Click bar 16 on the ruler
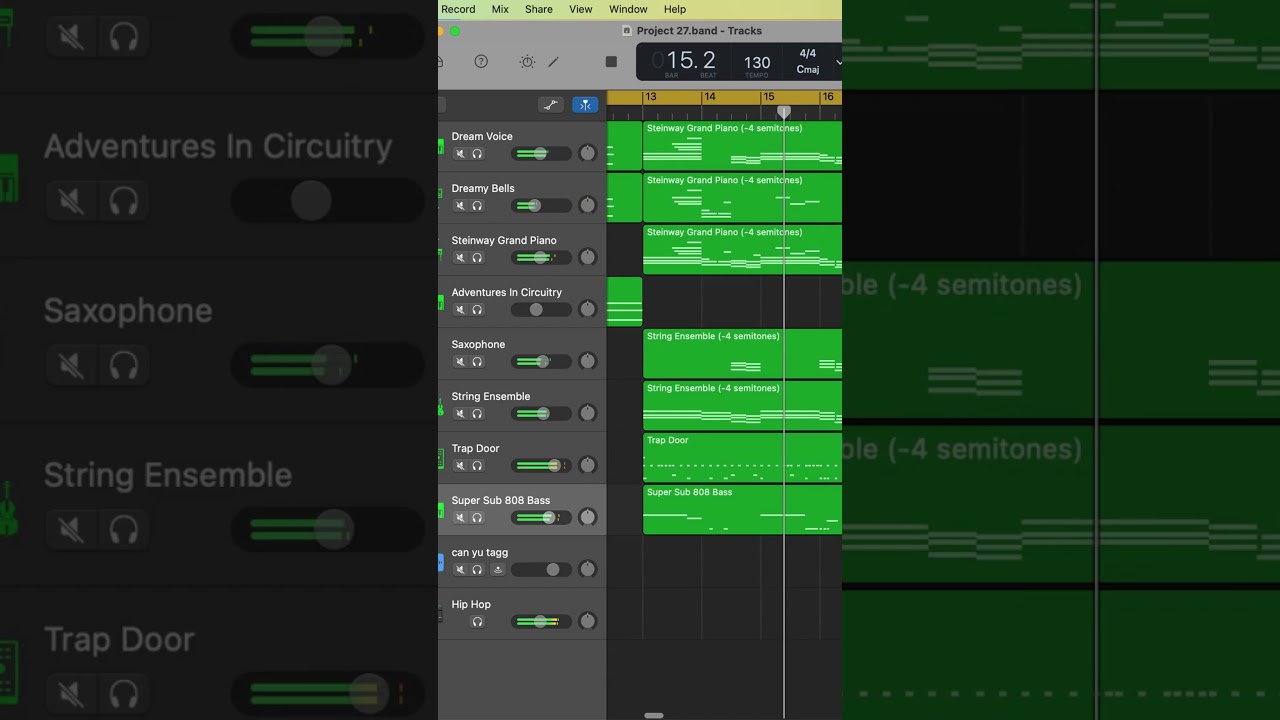The width and height of the screenshot is (1280, 720). click(828, 97)
